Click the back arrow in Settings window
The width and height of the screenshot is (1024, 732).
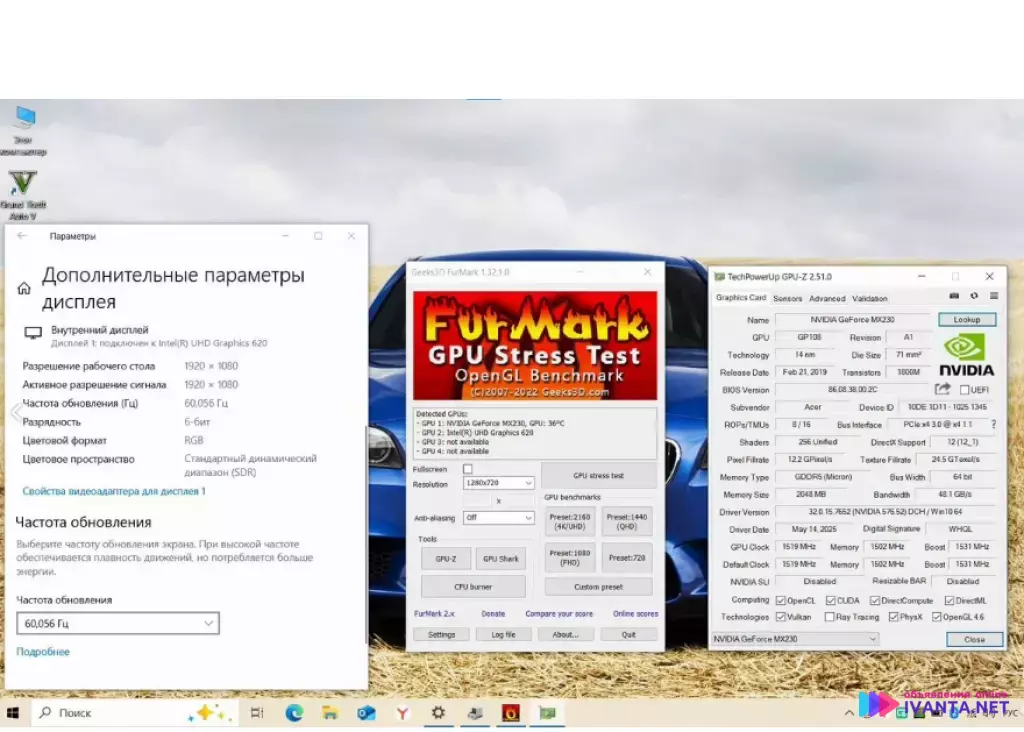[22, 236]
